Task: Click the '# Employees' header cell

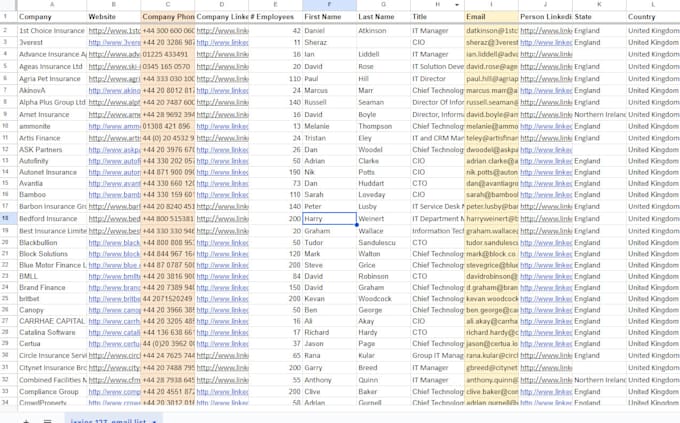Action: point(275,17)
